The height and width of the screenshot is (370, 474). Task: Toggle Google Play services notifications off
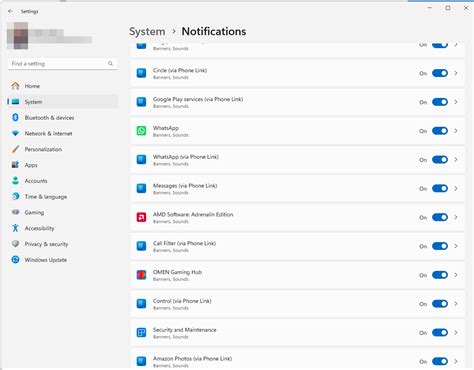440,102
